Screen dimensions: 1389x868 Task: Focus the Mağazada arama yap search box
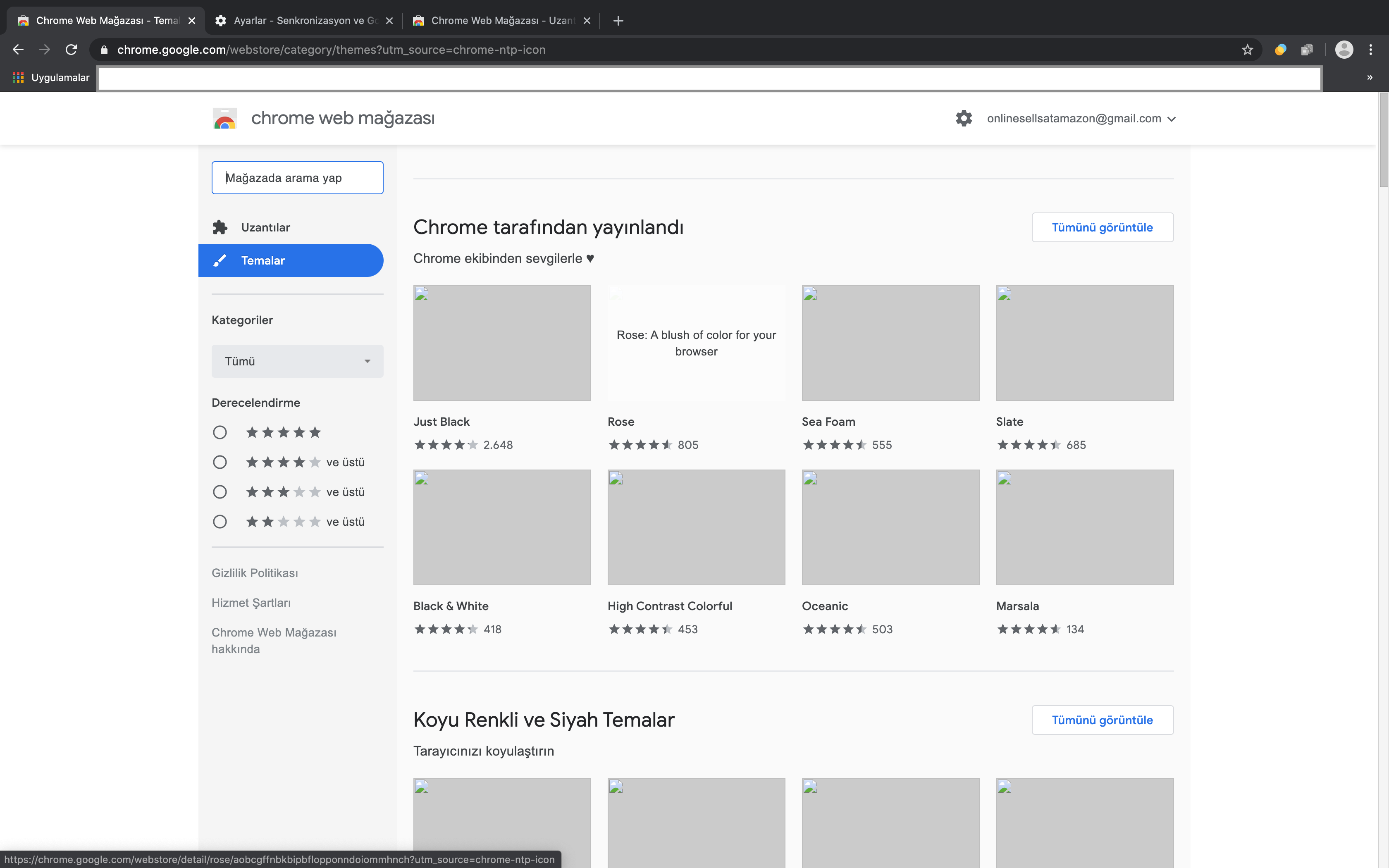(297, 178)
